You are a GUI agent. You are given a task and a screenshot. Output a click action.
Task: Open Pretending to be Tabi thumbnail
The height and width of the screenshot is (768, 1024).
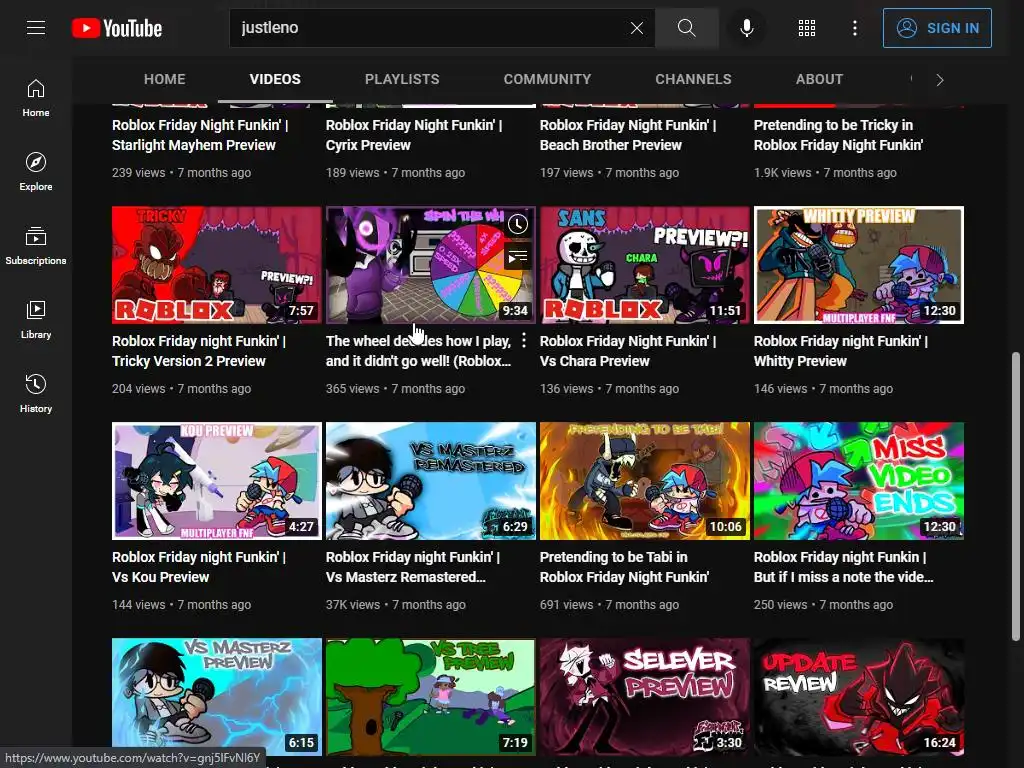tap(645, 481)
